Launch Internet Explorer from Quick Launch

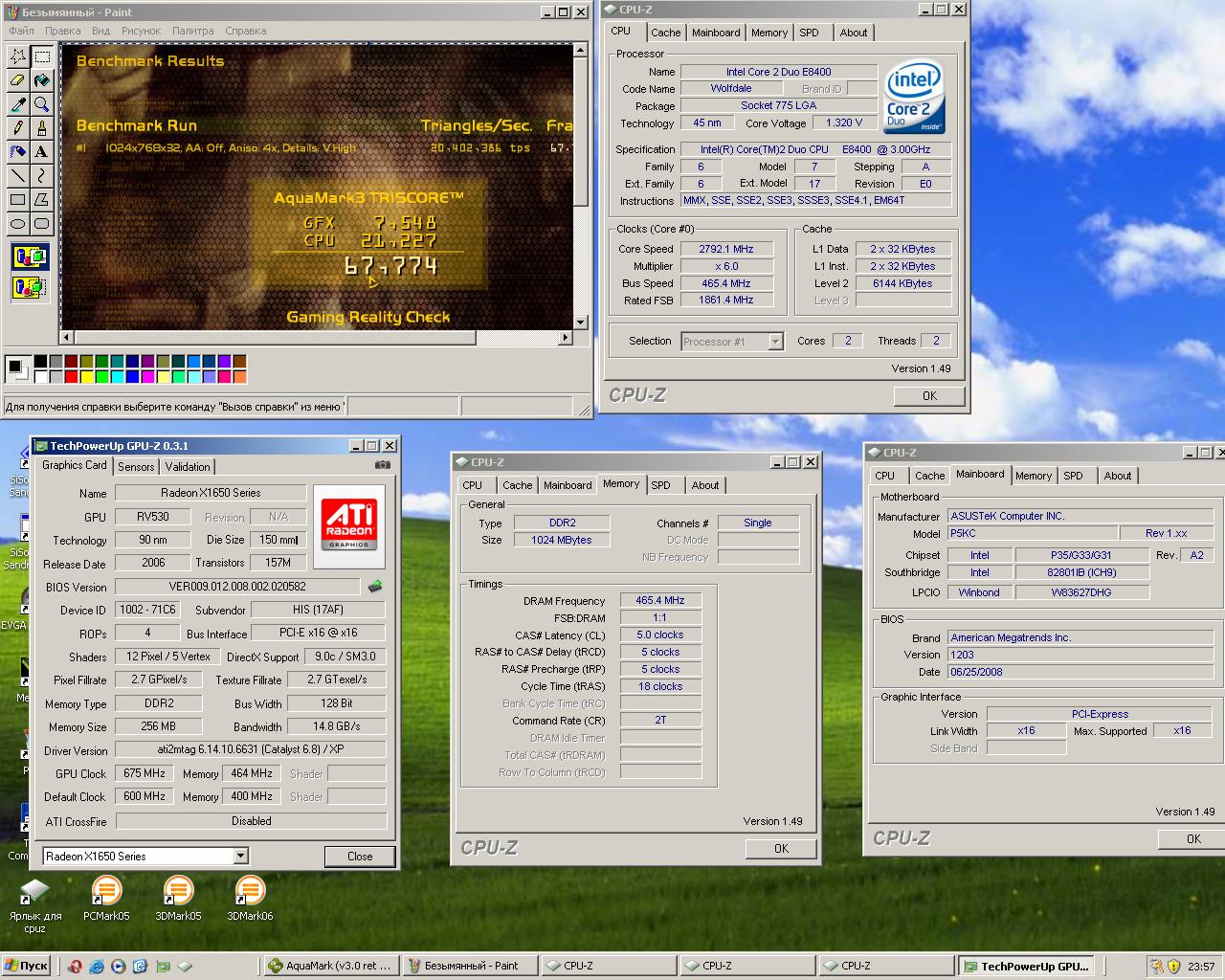(97, 966)
